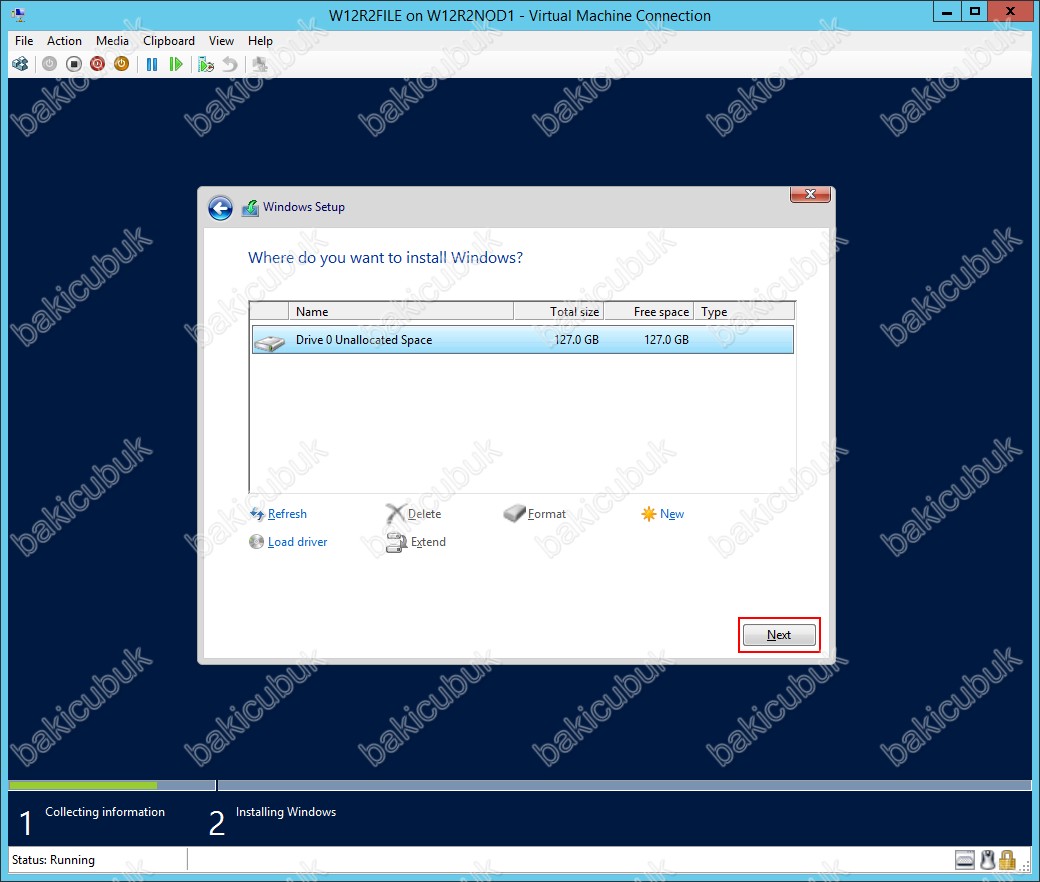
Task: Click the Name column header
Action: (401, 311)
